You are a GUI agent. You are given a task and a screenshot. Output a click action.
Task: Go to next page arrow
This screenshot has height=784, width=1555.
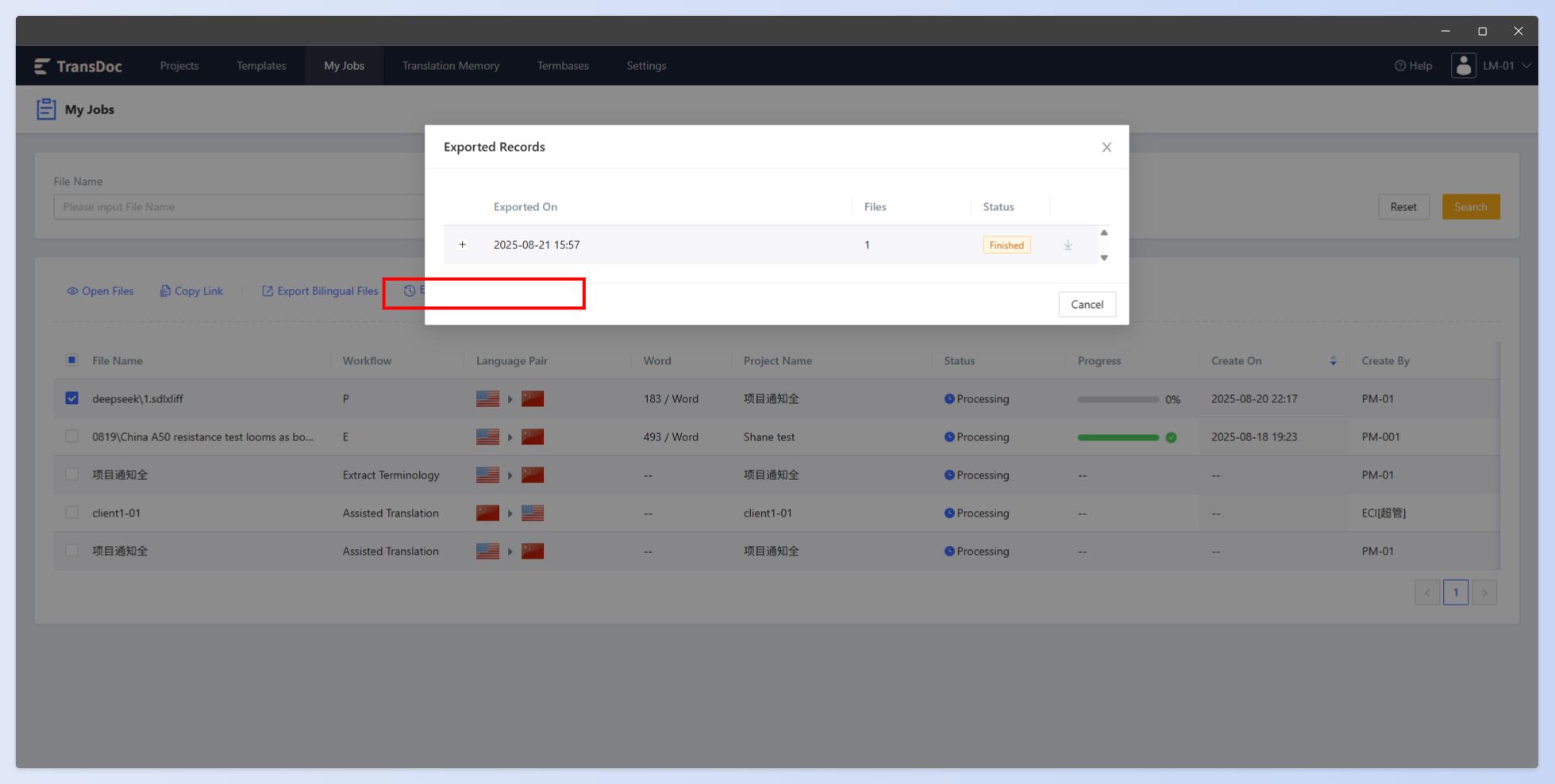1484,593
